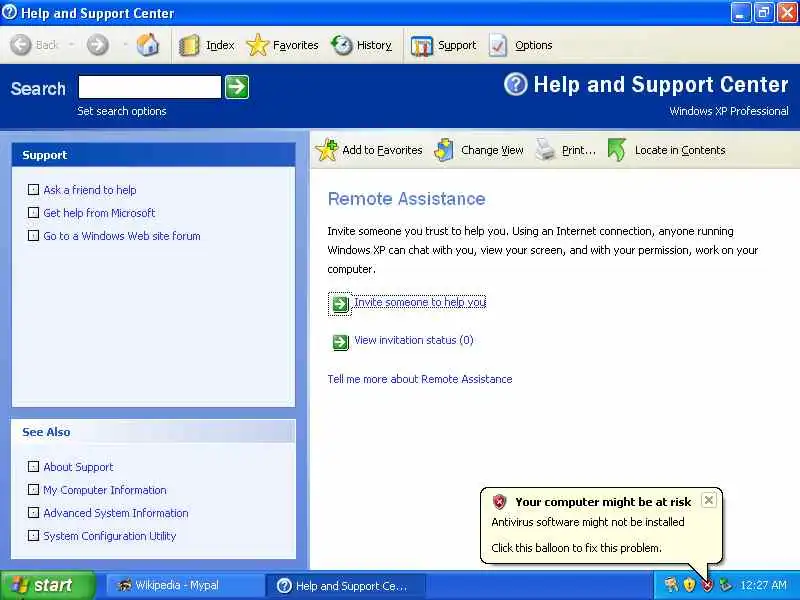This screenshot has width=800, height=600.
Task: Click Locate in Contents
Action: coord(666,150)
